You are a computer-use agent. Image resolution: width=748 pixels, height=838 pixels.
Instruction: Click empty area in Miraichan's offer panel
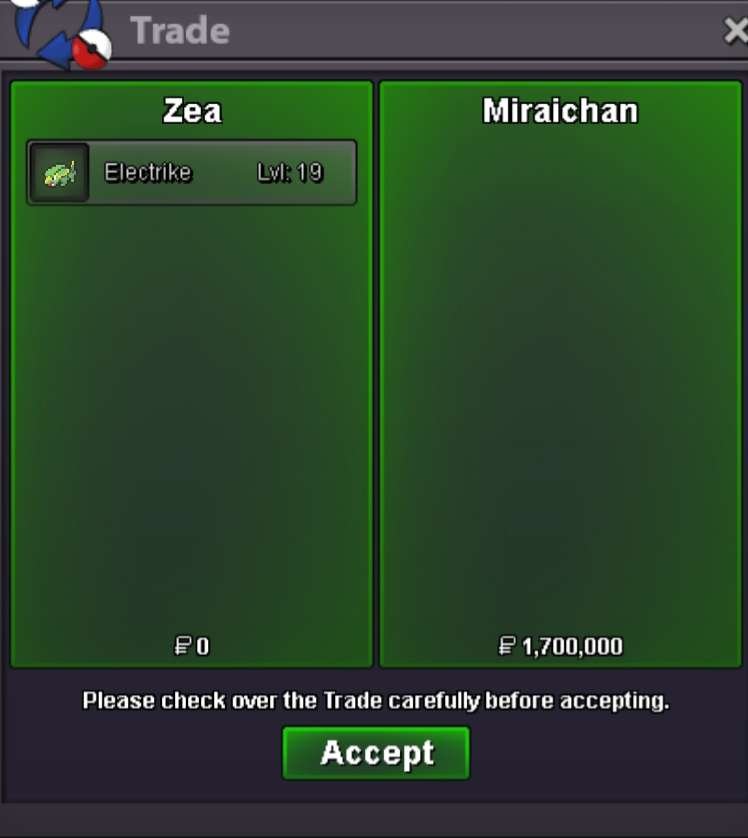560,374
